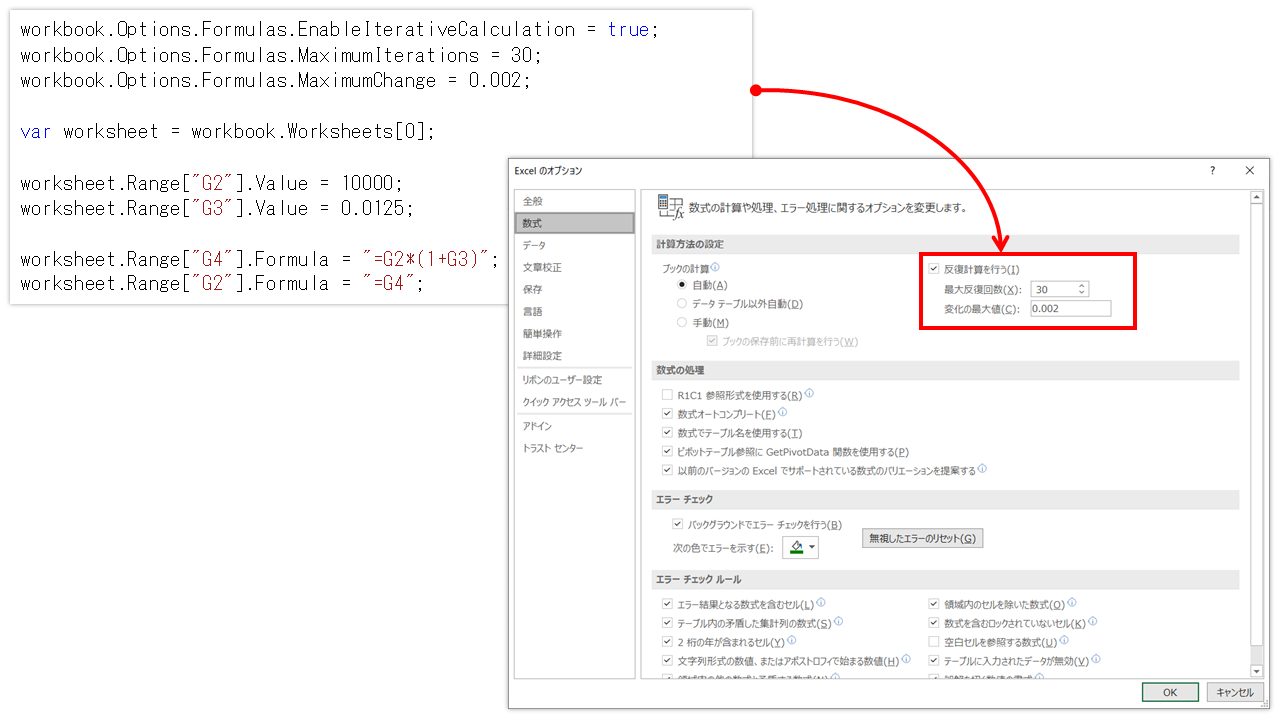Click info icon next to 領域内のセルを除いた数式
The height and width of the screenshot is (720, 1280).
[x=1071, y=603]
